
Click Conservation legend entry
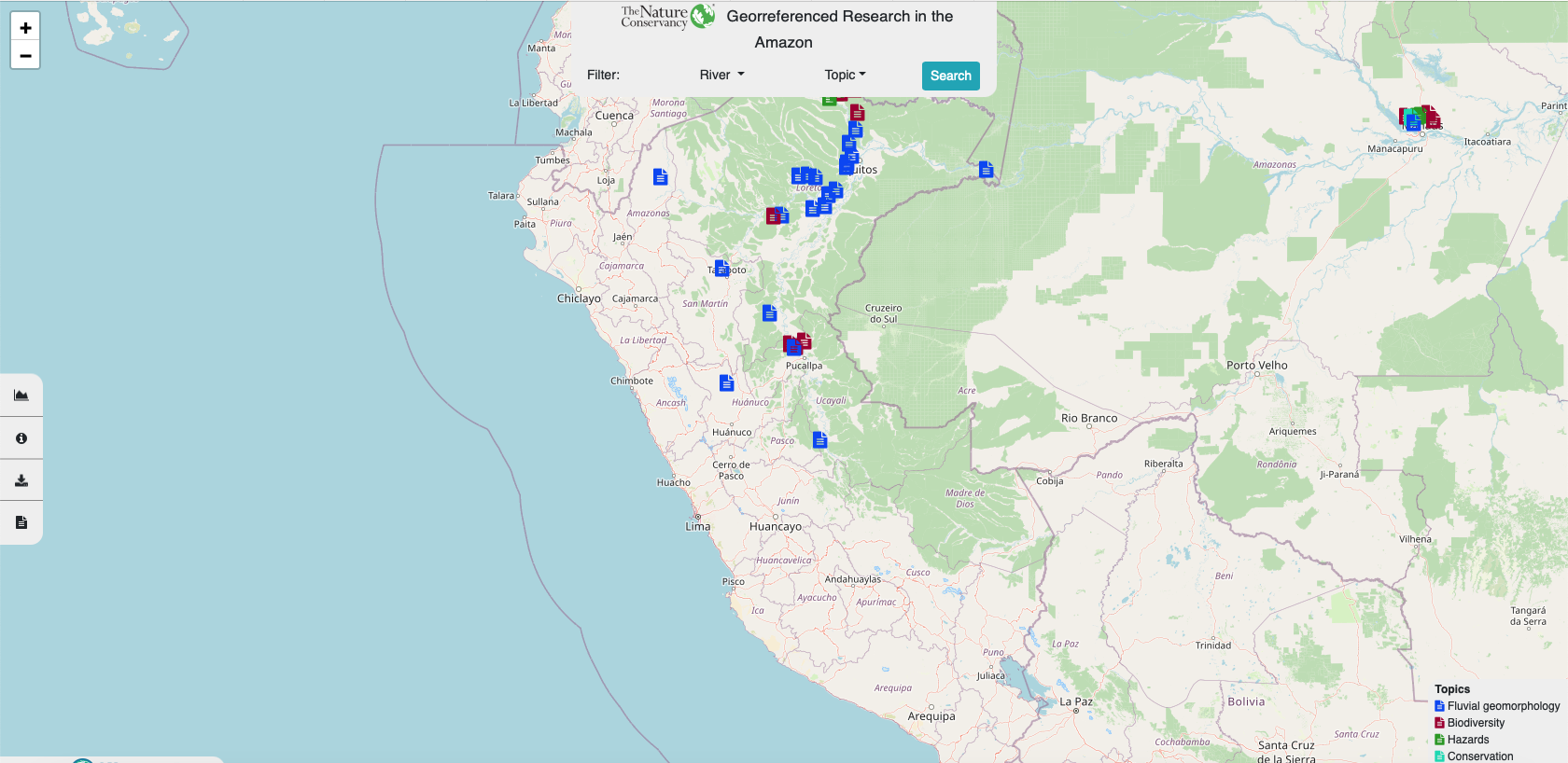pyautogui.click(x=1479, y=756)
